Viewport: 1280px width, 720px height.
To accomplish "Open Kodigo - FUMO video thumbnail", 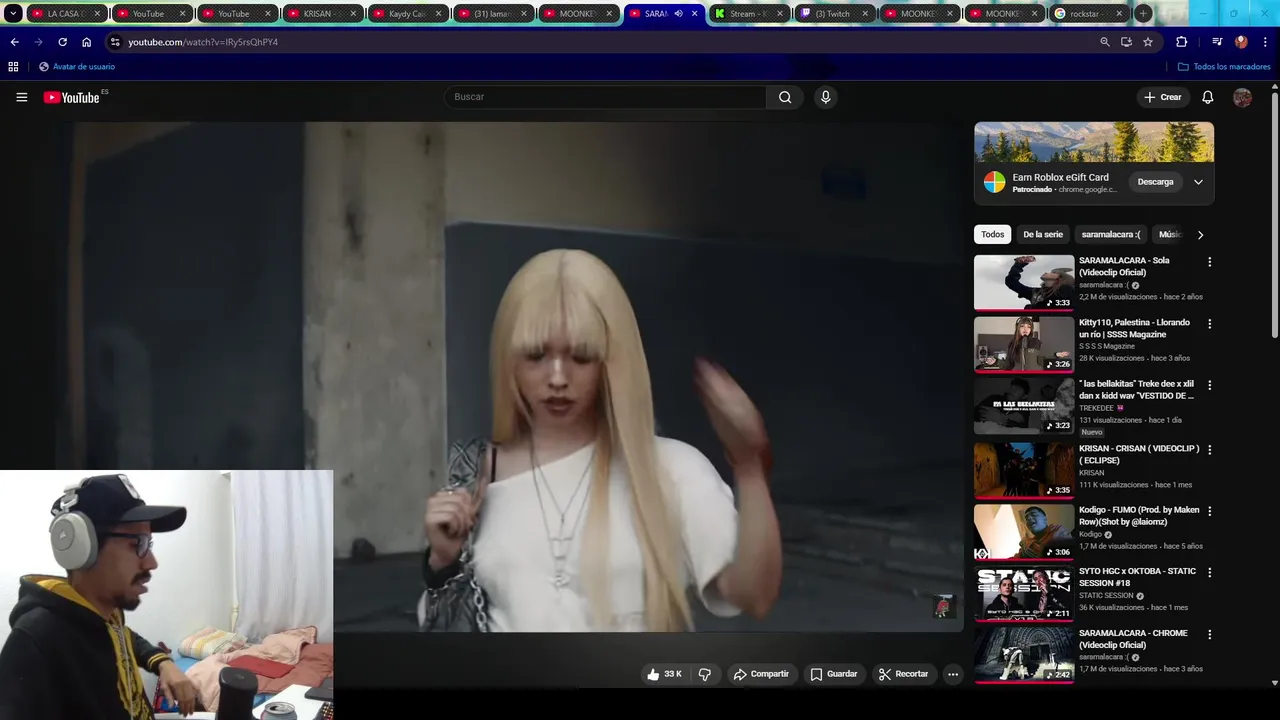I will (x=1024, y=531).
